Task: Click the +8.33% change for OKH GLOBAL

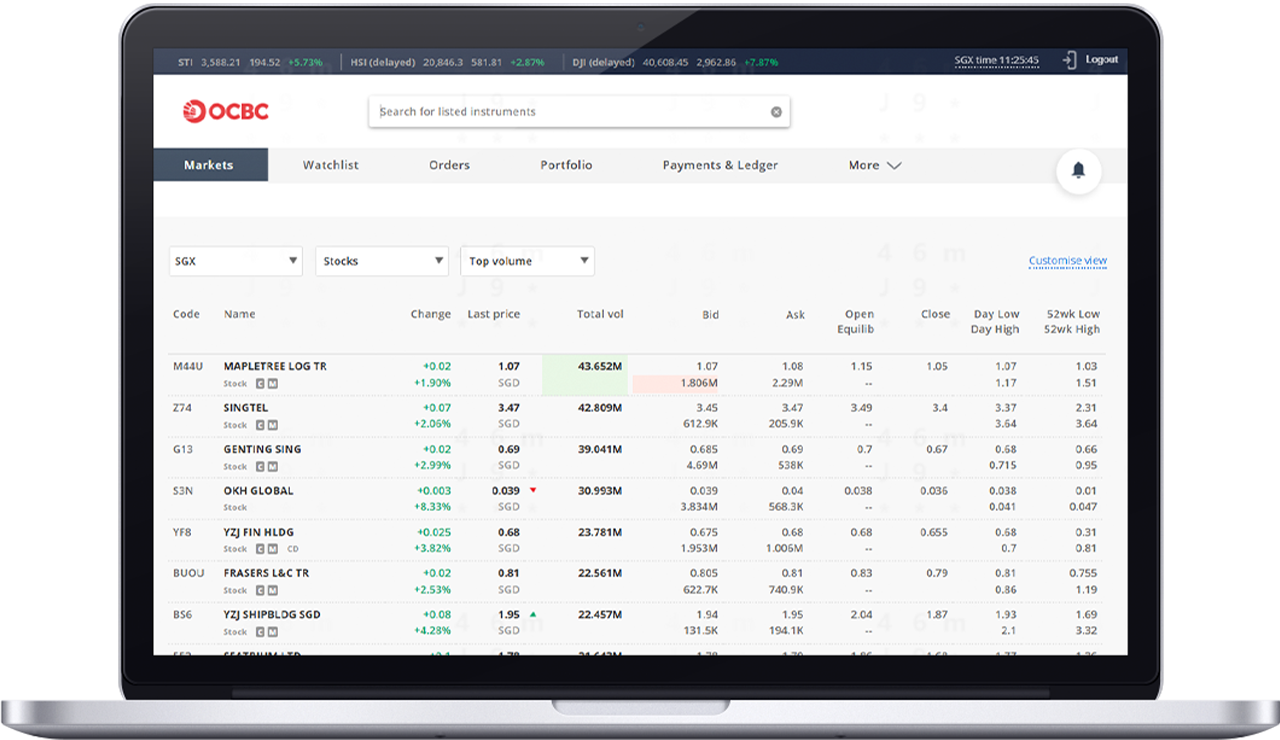Action: click(434, 507)
